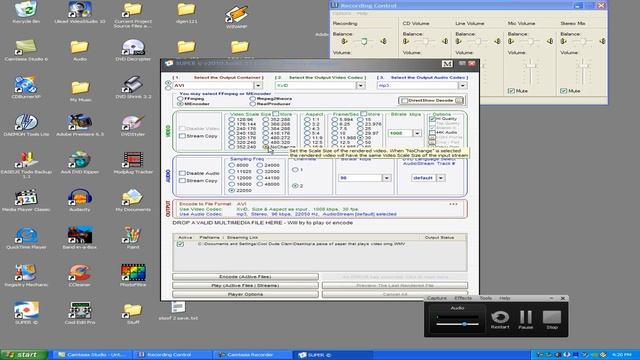
Task: Open the CDBurnerXP desktop shortcut
Action: [x=26, y=87]
